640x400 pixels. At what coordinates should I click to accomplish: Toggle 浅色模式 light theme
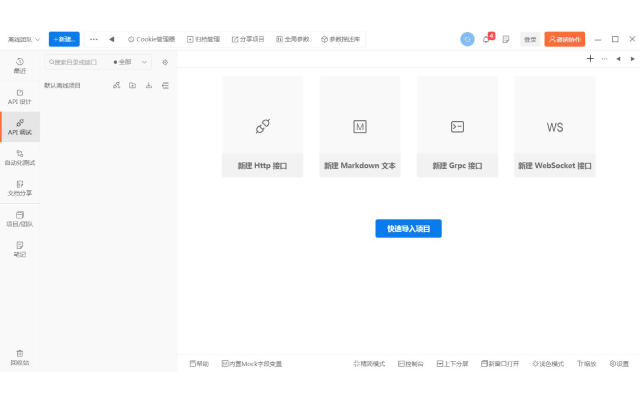548,364
